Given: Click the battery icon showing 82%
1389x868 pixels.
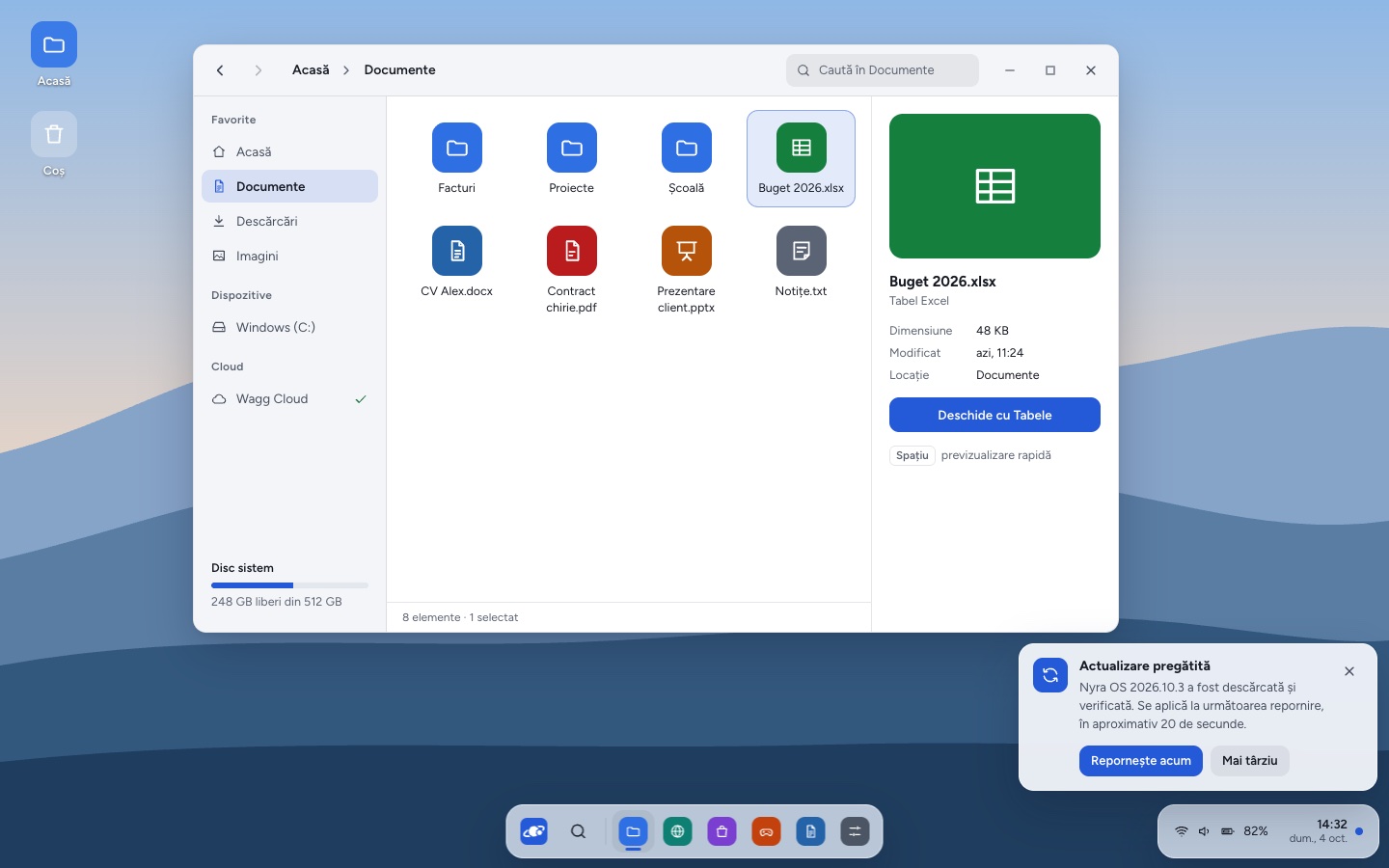Looking at the screenshot, I should coord(1228,831).
